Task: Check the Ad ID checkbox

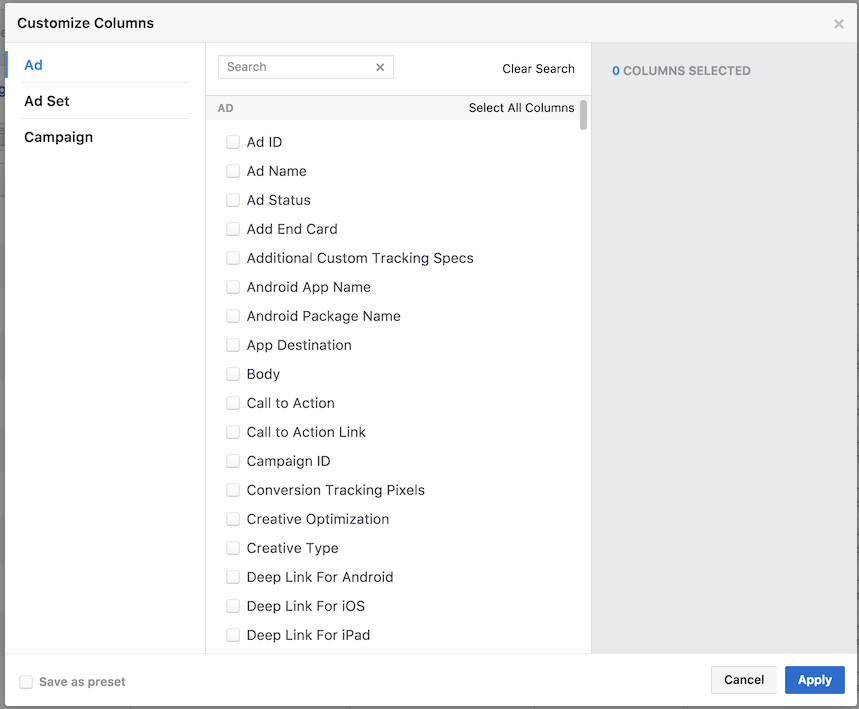Action: click(x=233, y=142)
